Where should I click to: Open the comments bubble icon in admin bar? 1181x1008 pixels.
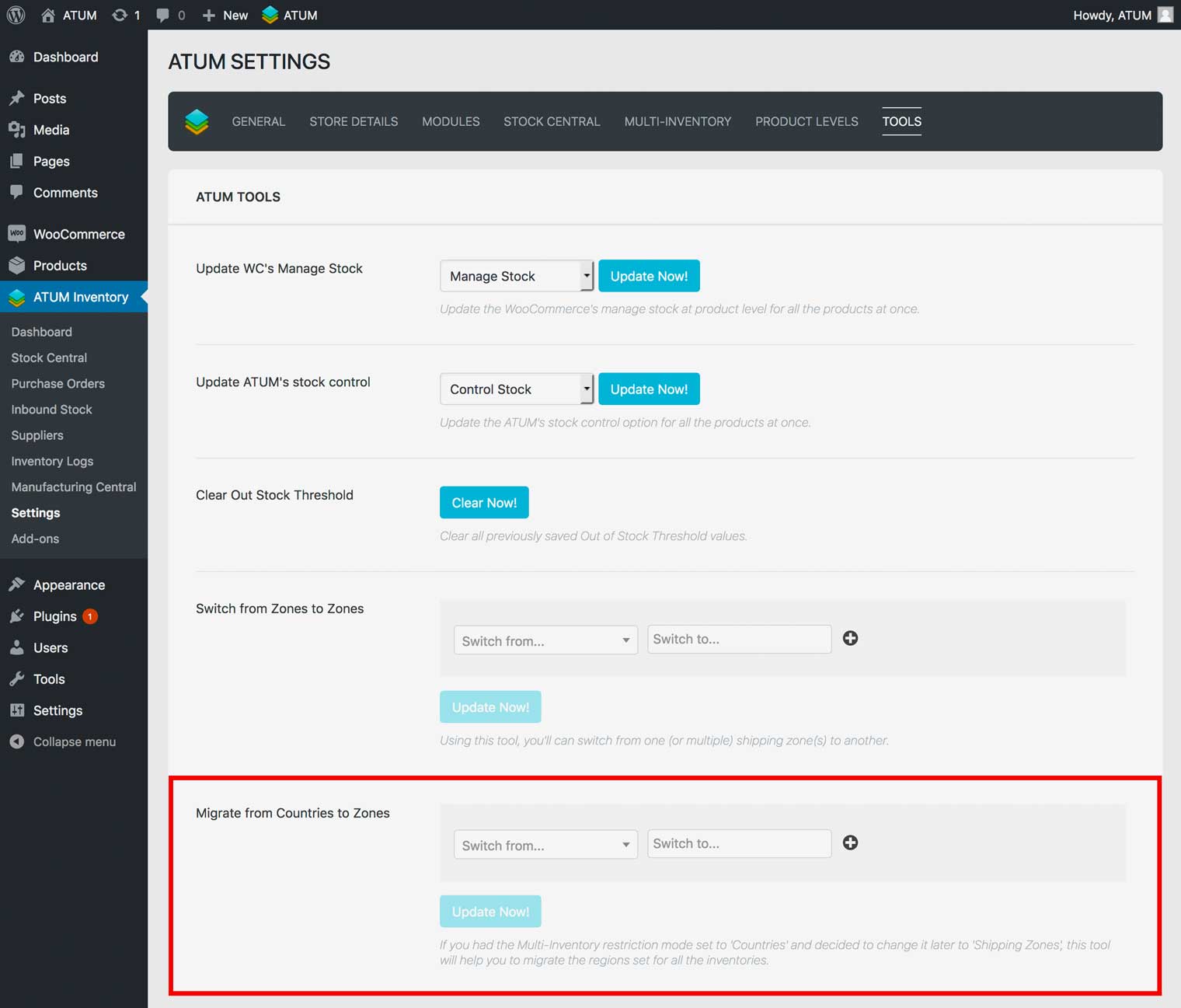162,15
